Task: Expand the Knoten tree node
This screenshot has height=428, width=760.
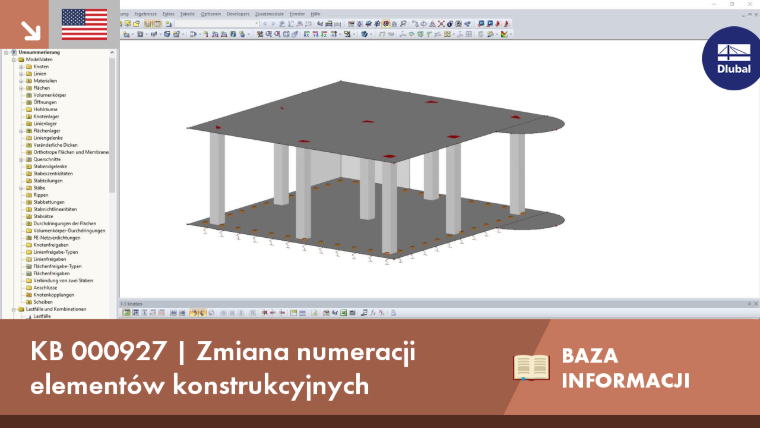Action: coord(21,66)
